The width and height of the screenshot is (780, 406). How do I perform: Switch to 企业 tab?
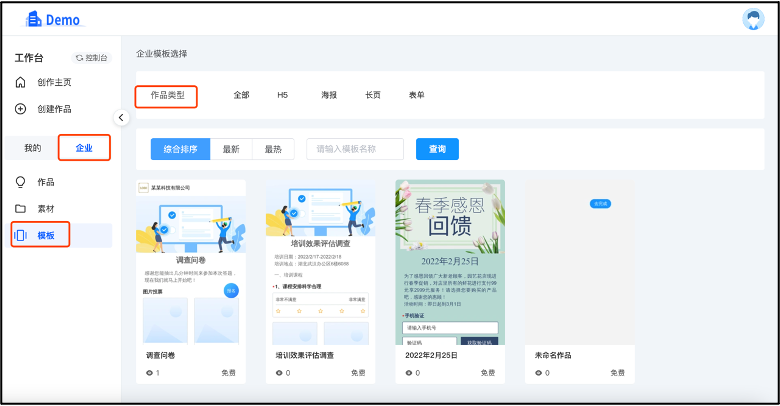(84, 148)
